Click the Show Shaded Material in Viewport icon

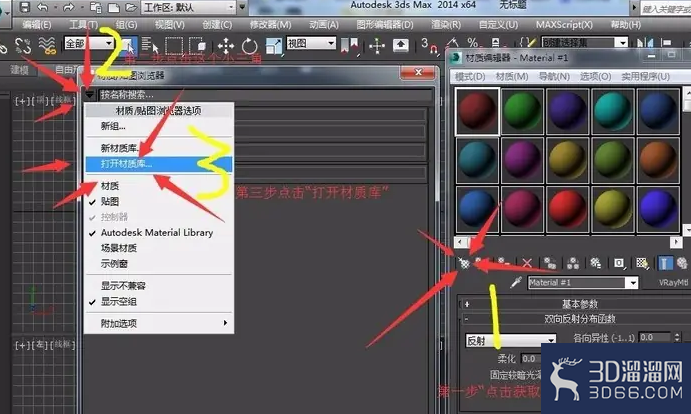pyautogui.click(x=642, y=263)
